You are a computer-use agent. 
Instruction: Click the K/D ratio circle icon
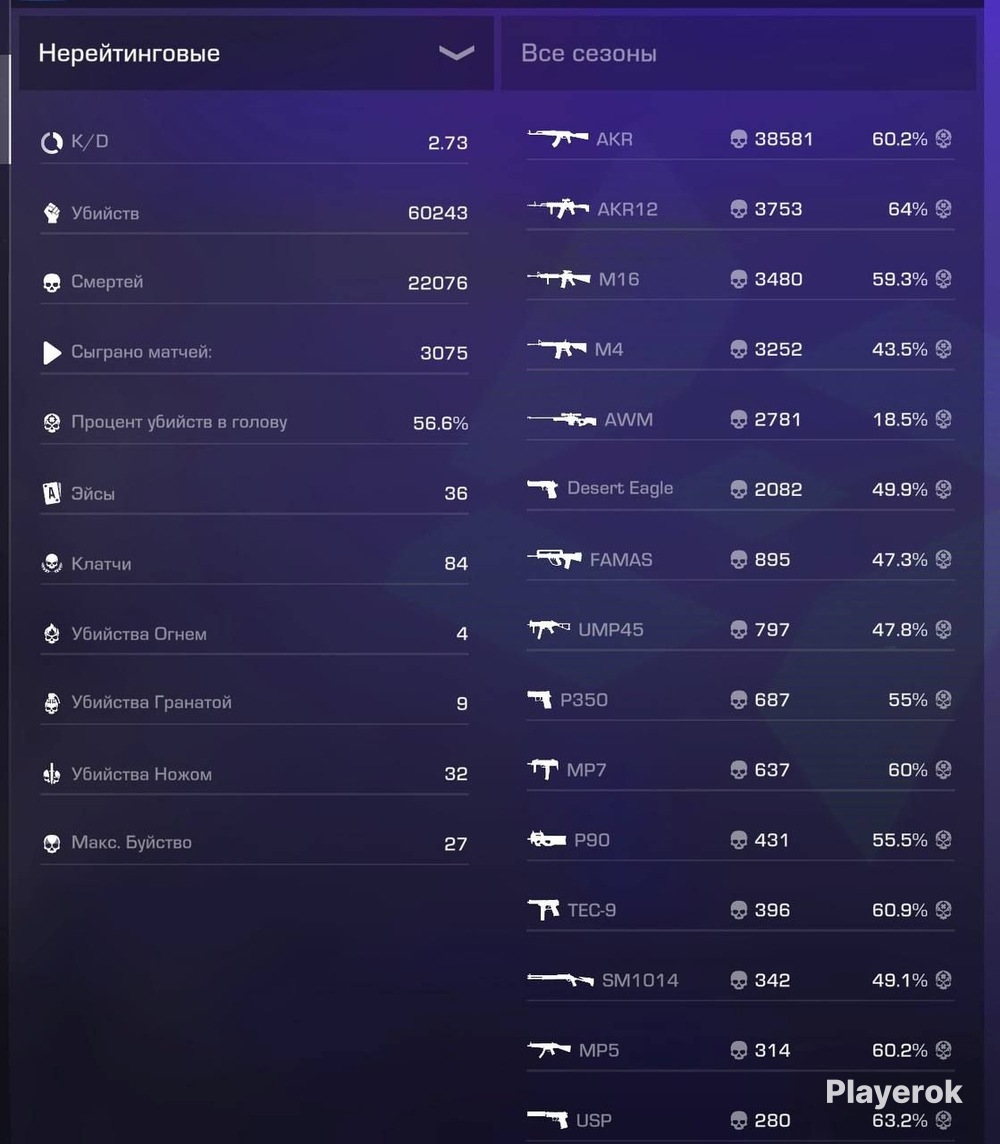pyautogui.click(x=52, y=143)
